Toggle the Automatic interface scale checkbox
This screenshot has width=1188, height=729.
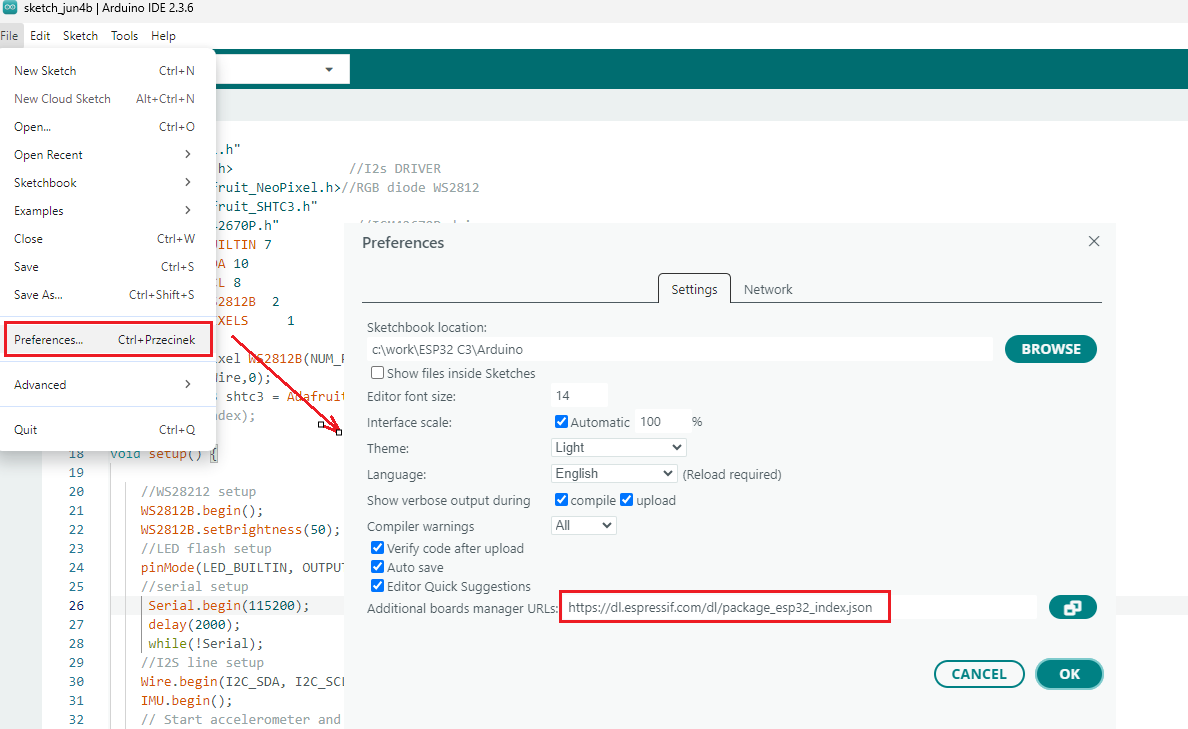click(561, 422)
